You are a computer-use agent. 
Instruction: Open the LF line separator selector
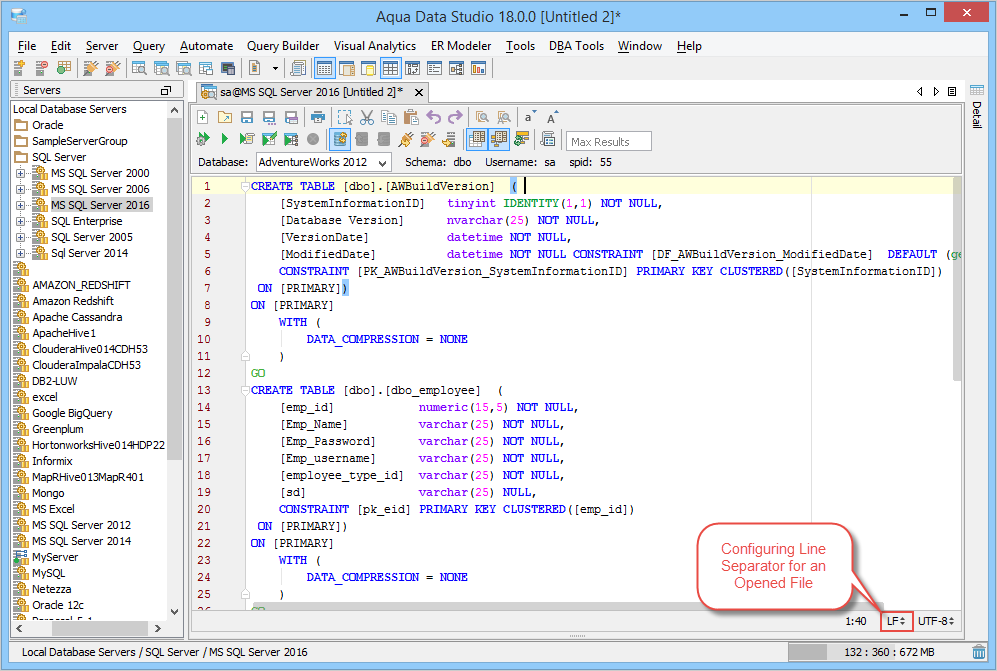click(x=895, y=621)
